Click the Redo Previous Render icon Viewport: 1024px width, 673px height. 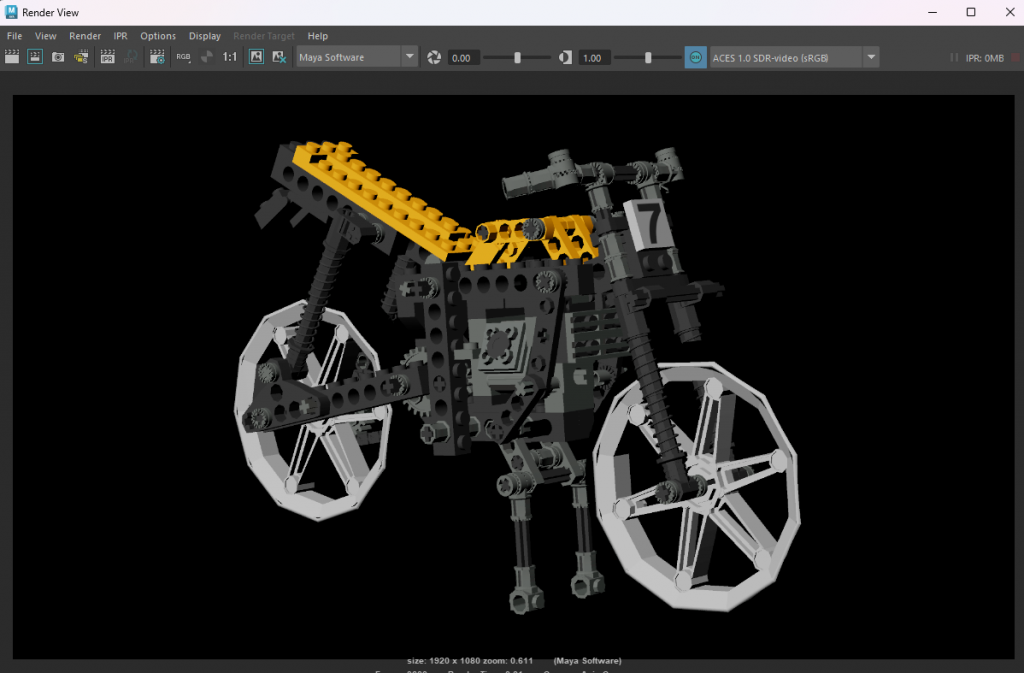(x=12, y=58)
